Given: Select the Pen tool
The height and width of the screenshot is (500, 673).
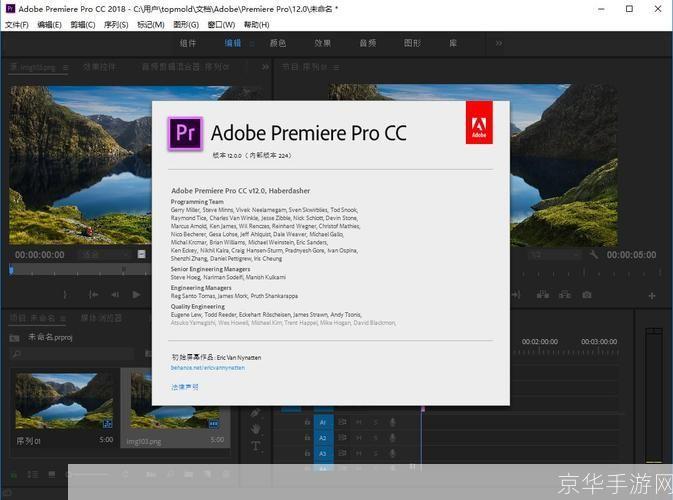Looking at the screenshot, I should click(255, 412).
